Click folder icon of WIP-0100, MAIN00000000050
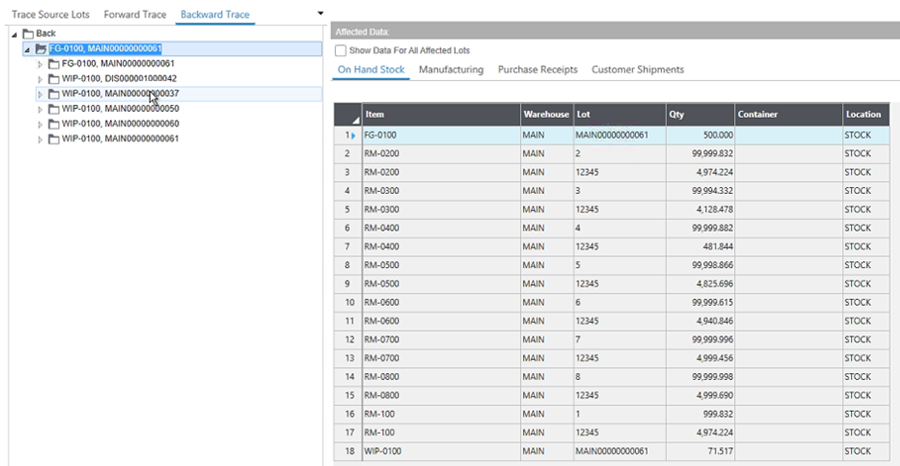This screenshot has height=466, width=900. [54, 108]
